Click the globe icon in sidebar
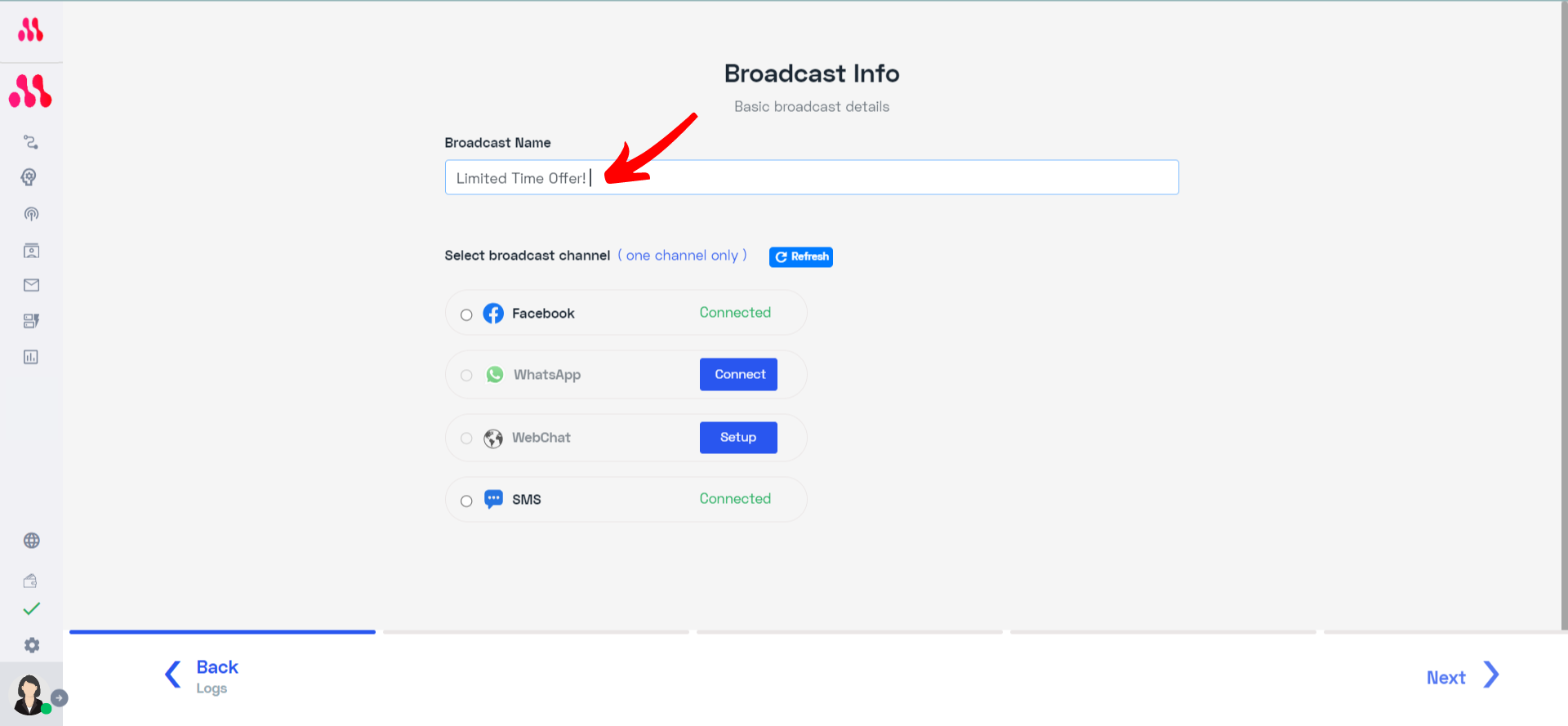This screenshot has height=726, width=1568. click(32, 541)
